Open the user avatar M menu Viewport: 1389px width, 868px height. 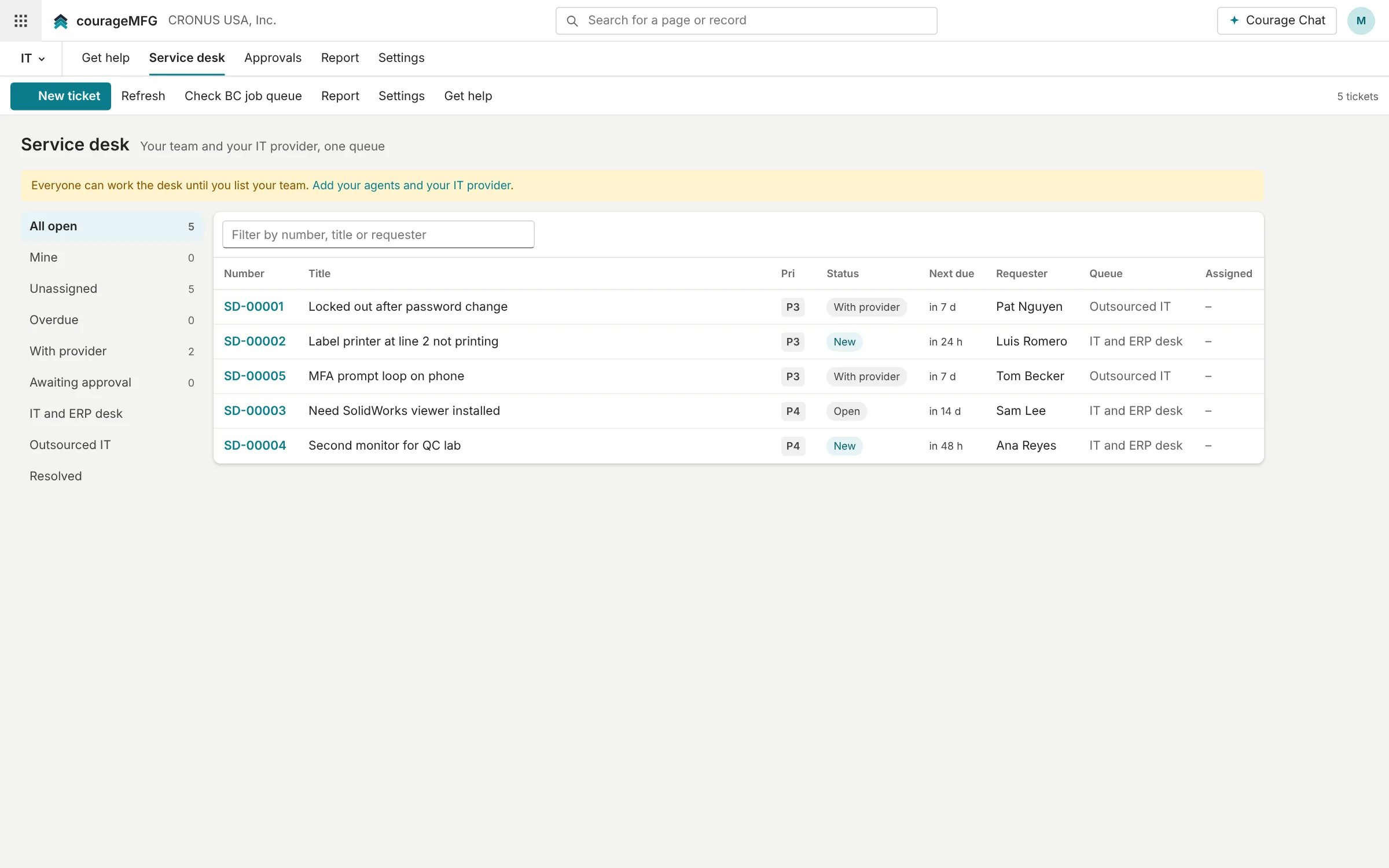pyautogui.click(x=1361, y=21)
